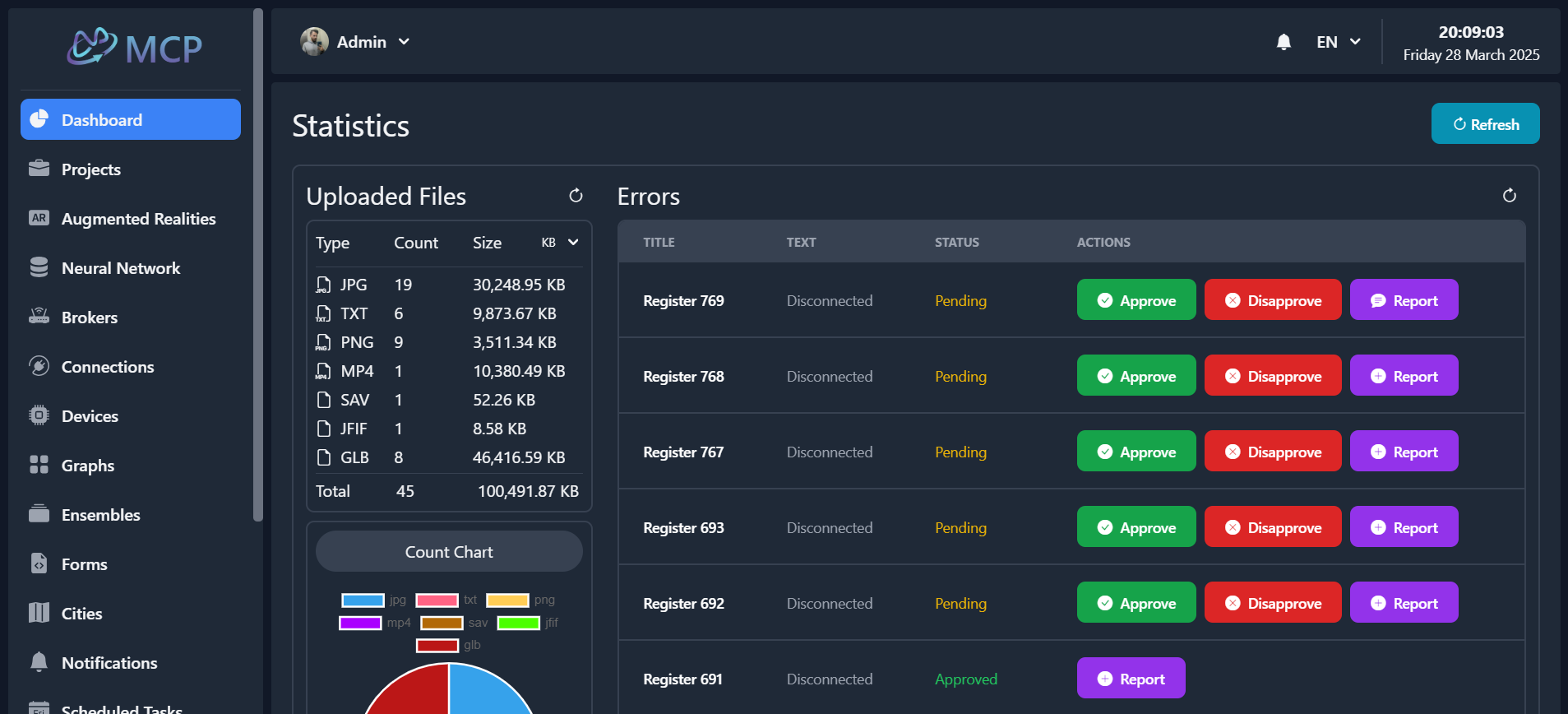Reload the Uploaded Files panel with its refresh icon
1568x714 pixels.
576,196
